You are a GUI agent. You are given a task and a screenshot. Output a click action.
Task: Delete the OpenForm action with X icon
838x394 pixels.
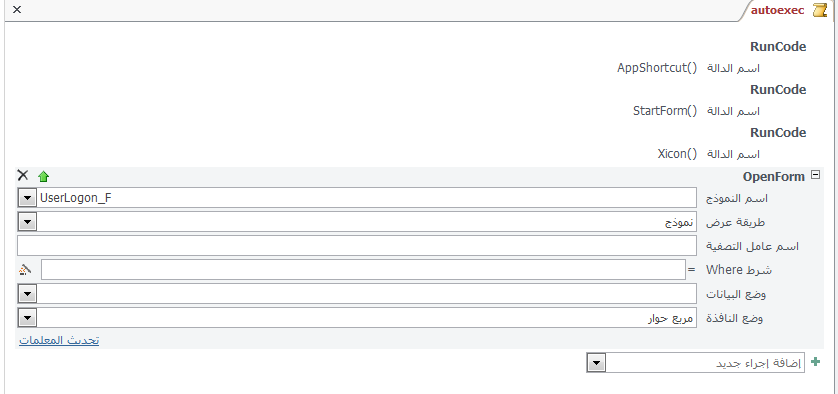(22, 175)
